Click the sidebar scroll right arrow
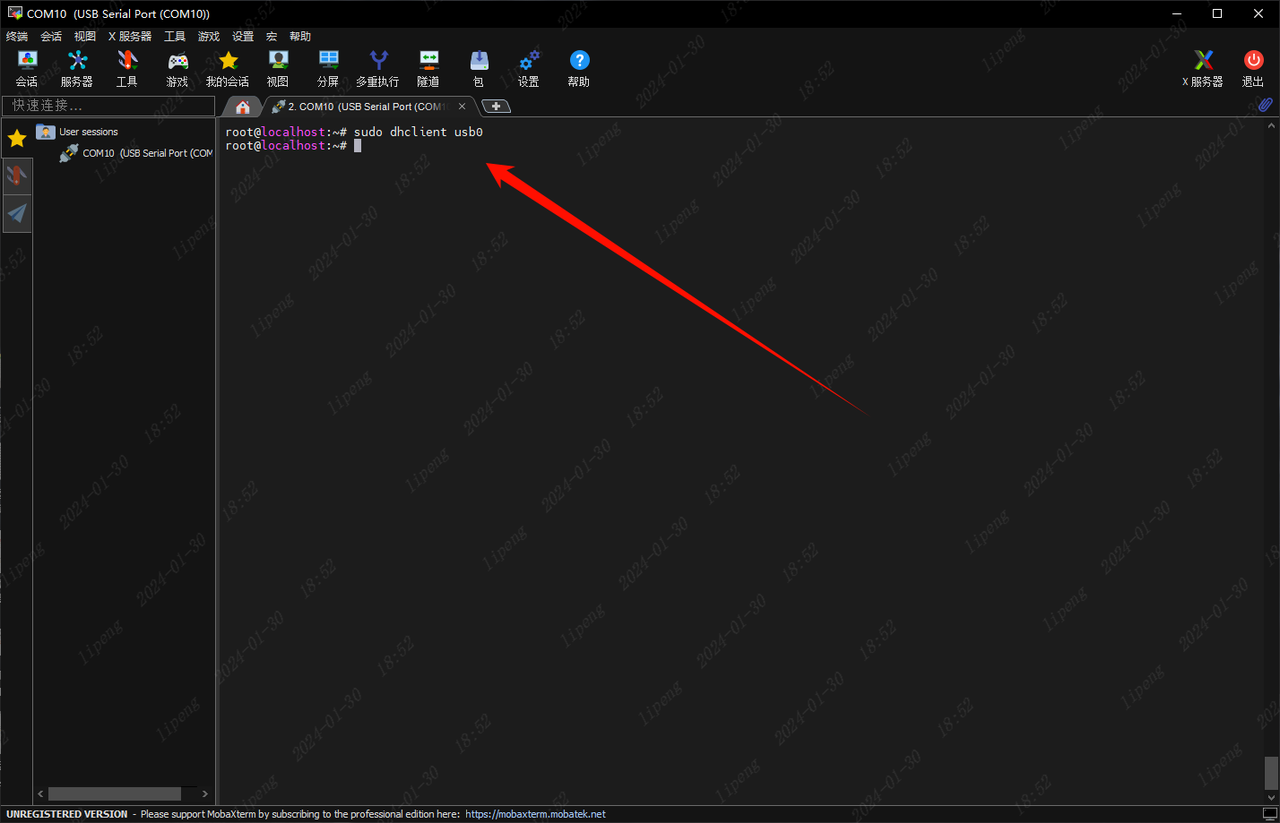1280x823 pixels. click(205, 794)
